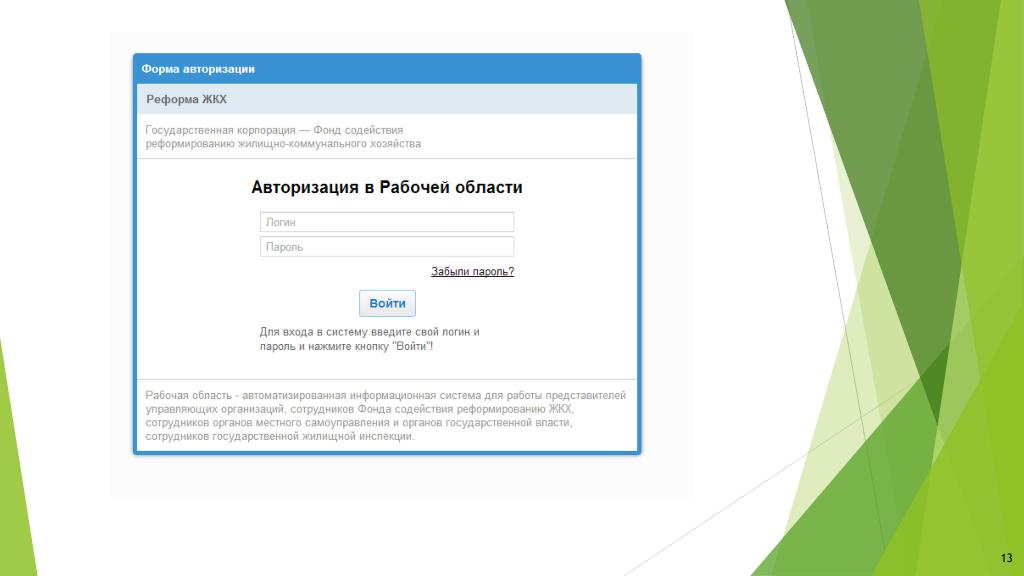
Task: Click the Реформа ЖКХ header text
Action: [x=186, y=99]
